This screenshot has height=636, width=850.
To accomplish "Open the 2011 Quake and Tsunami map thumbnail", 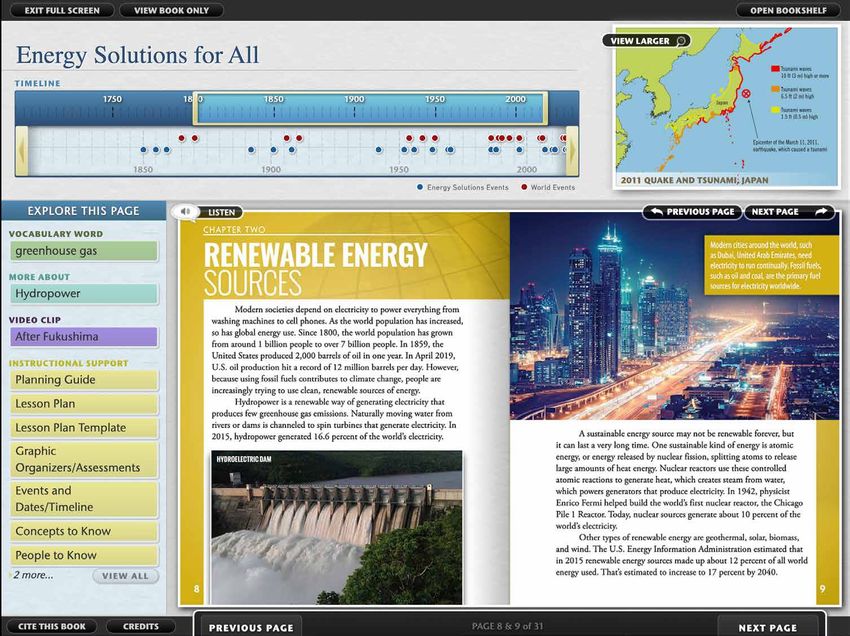I will click(x=726, y=107).
